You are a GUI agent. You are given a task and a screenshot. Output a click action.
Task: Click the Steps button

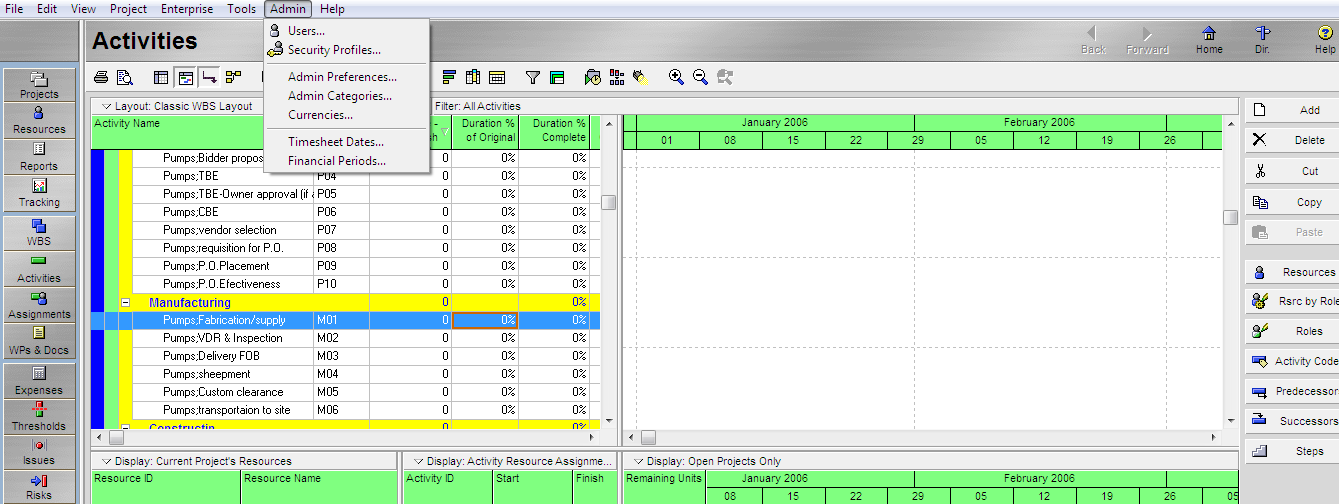tap(1292, 451)
